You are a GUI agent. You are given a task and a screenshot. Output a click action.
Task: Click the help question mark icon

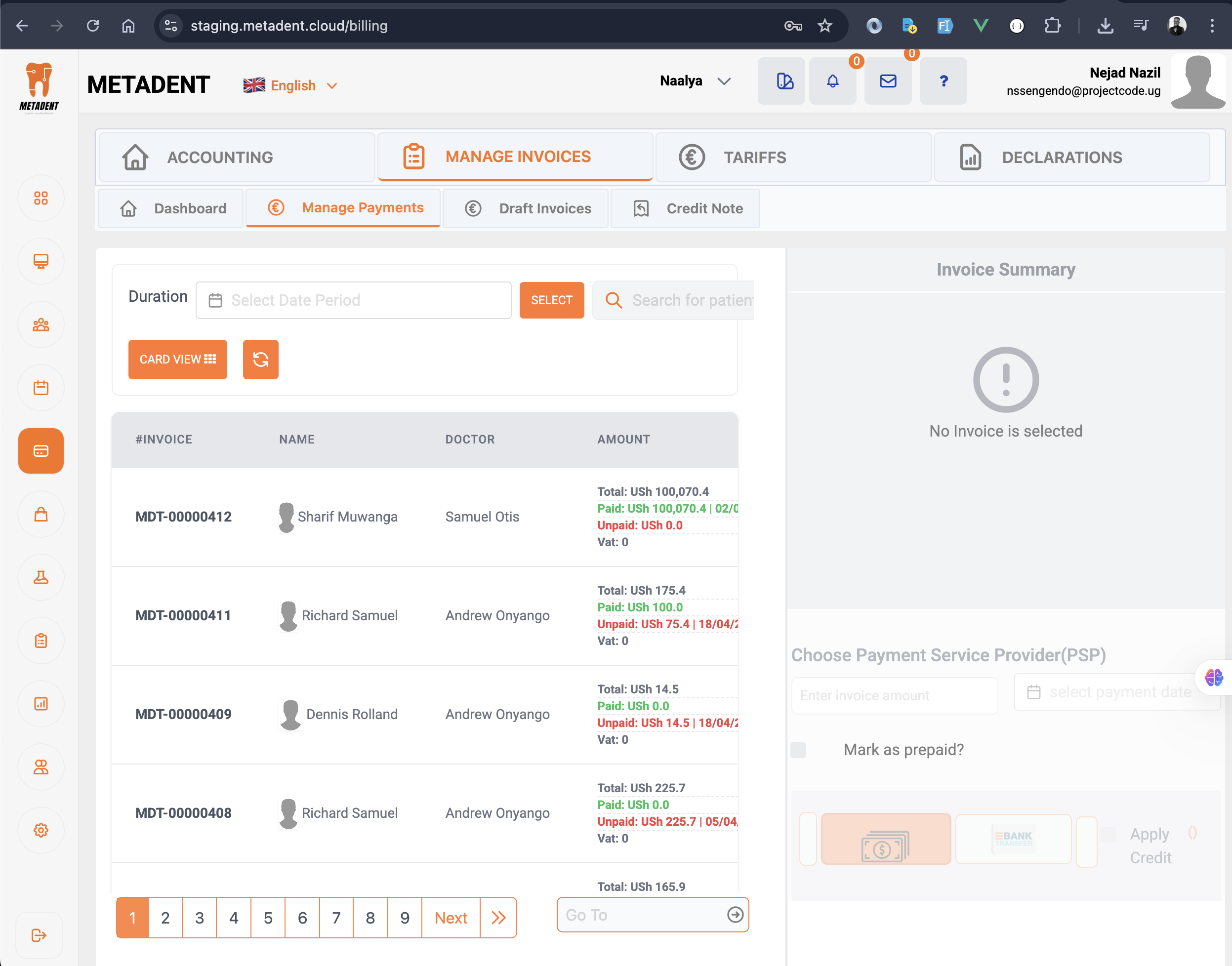943,81
